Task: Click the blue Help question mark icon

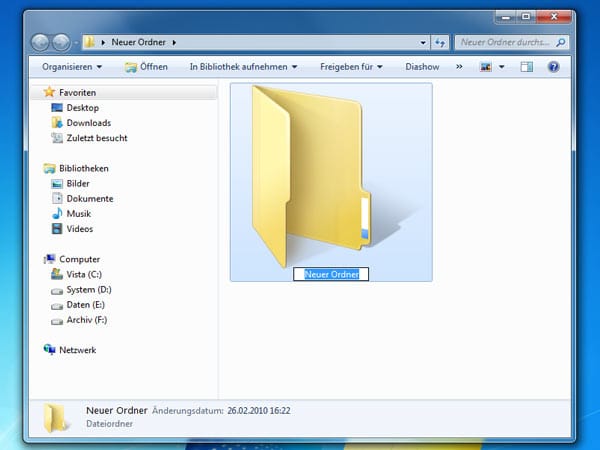Action: tap(553, 67)
